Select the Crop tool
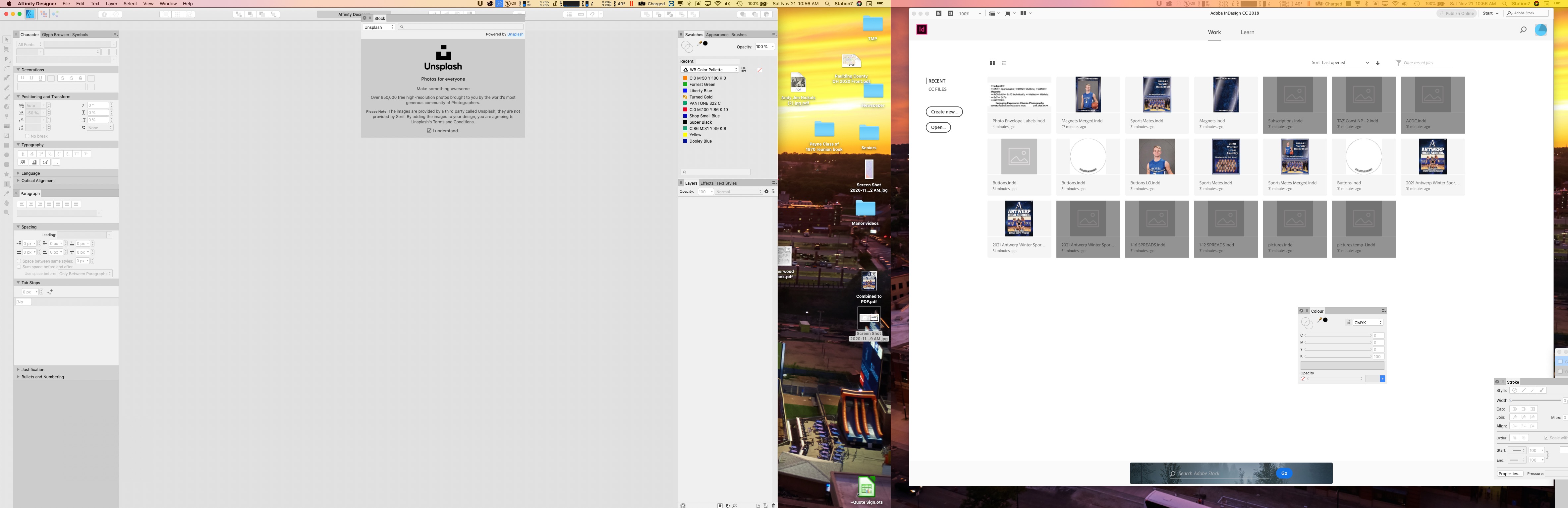 pos(7,136)
